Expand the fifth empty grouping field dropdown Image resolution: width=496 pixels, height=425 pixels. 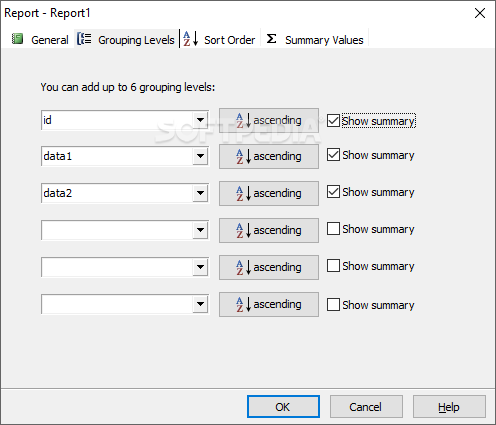(200, 267)
